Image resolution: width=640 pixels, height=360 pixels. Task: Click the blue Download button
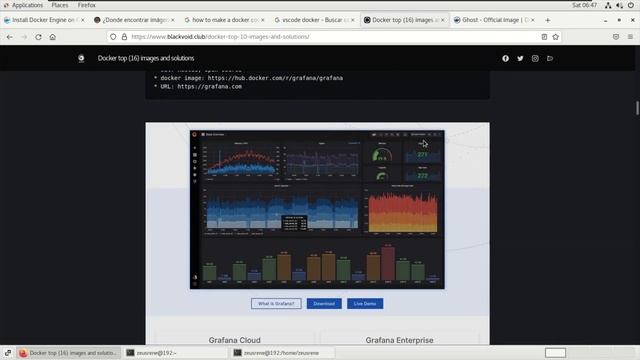(x=324, y=304)
